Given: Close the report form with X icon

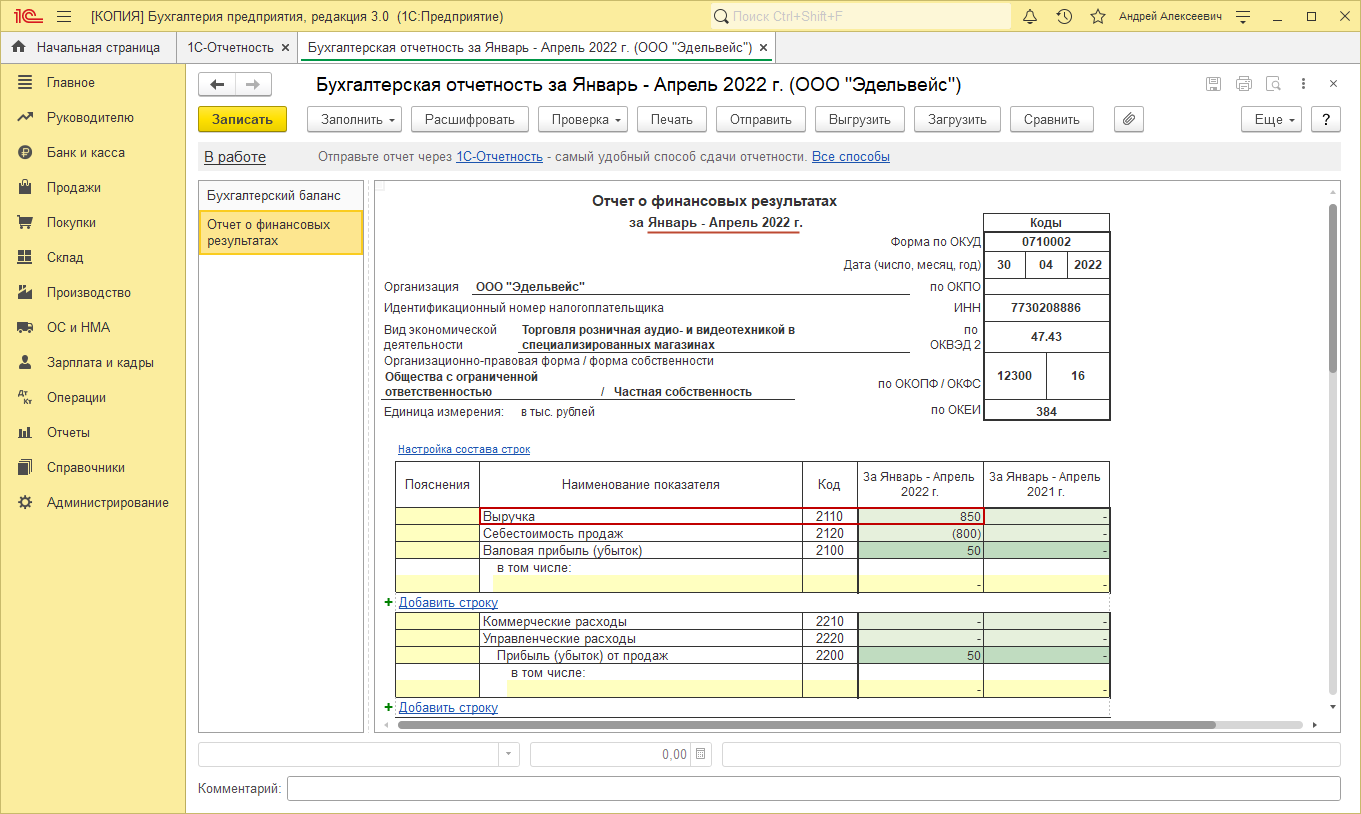Looking at the screenshot, I should (1333, 84).
